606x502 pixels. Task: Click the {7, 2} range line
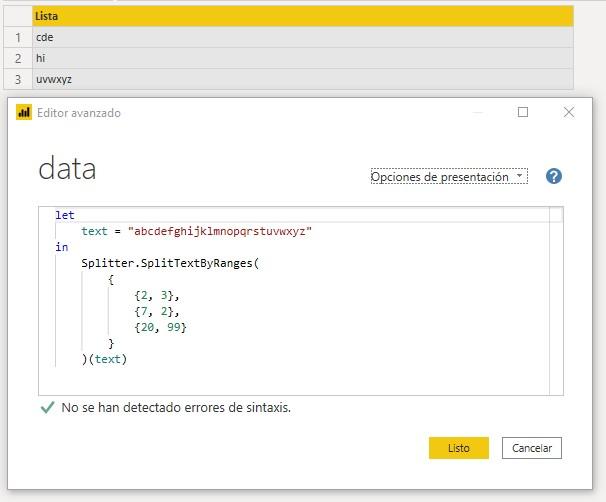(x=157, y=311)
